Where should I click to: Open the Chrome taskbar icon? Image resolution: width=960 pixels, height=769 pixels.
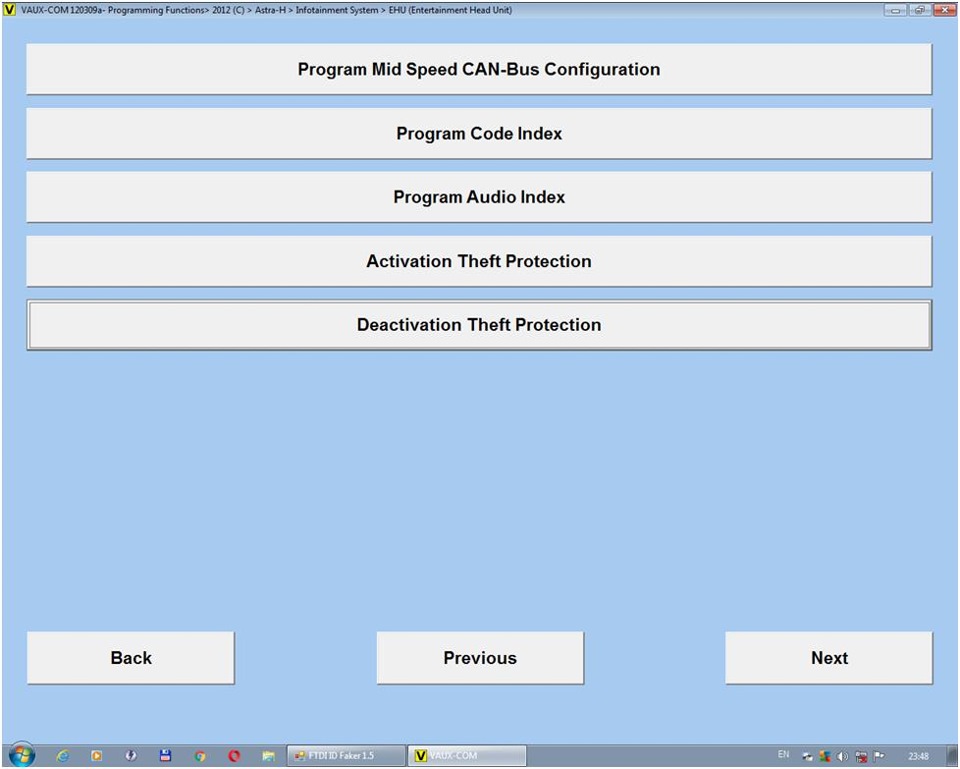click(x=200, y=756)
